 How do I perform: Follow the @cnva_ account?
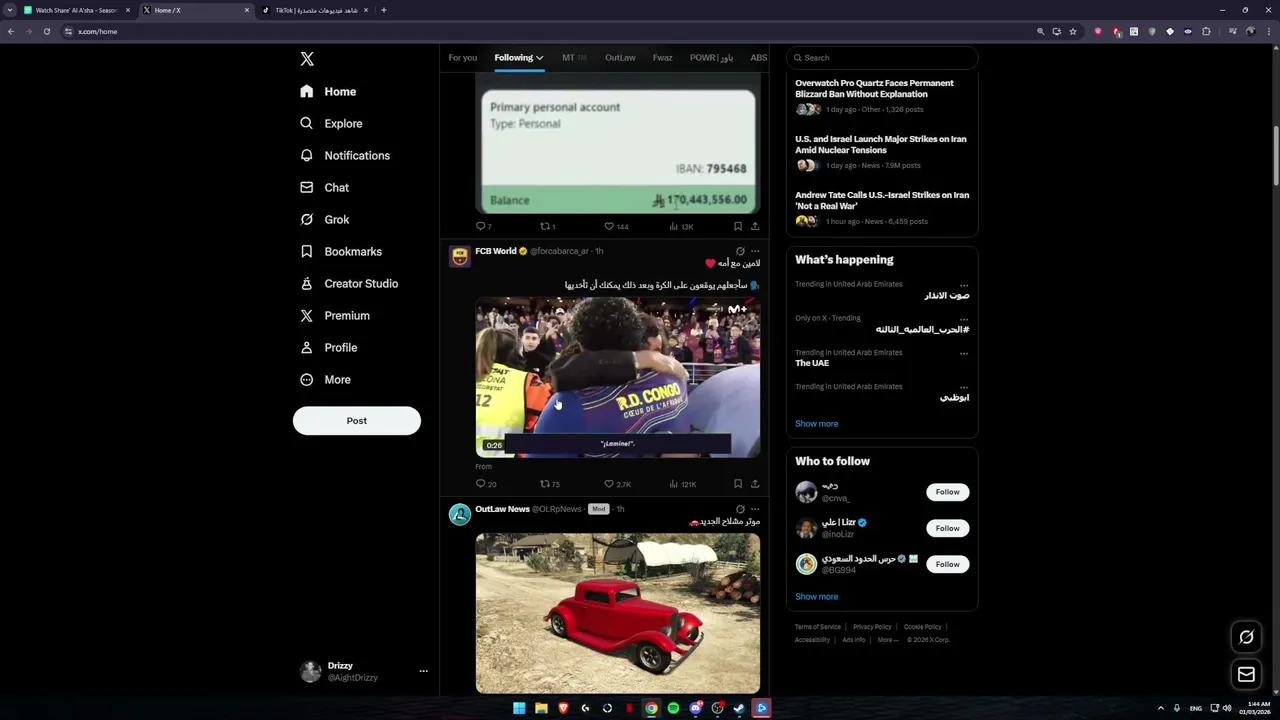point(948,492)
